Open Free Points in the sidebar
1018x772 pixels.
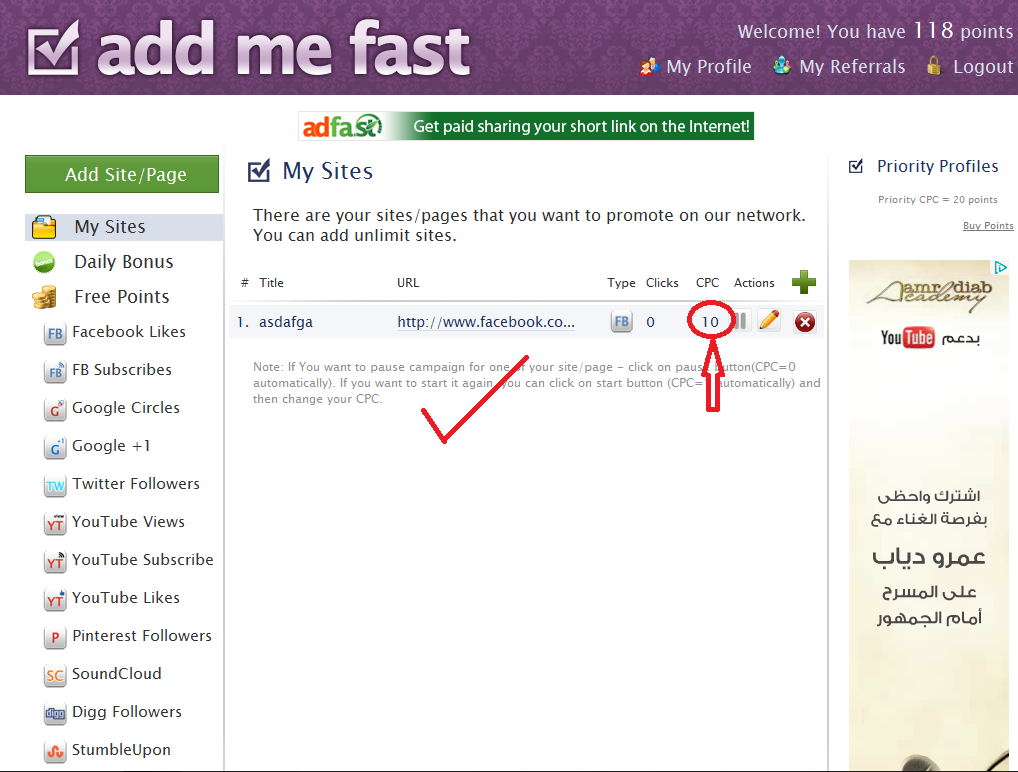121,297
